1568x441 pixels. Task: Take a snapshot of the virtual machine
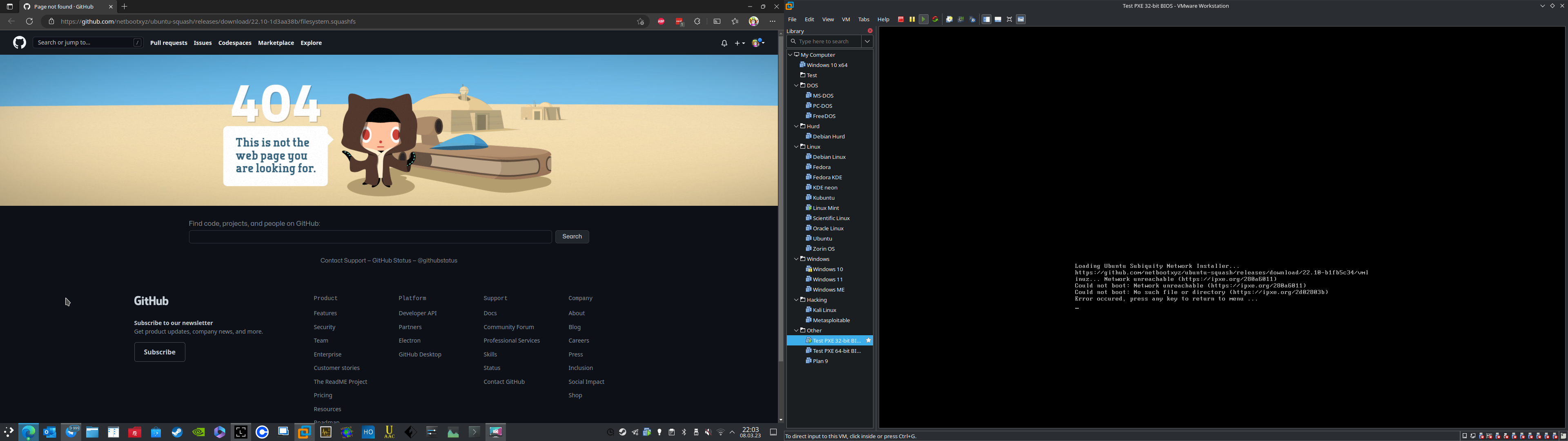[x=949, y=20]
